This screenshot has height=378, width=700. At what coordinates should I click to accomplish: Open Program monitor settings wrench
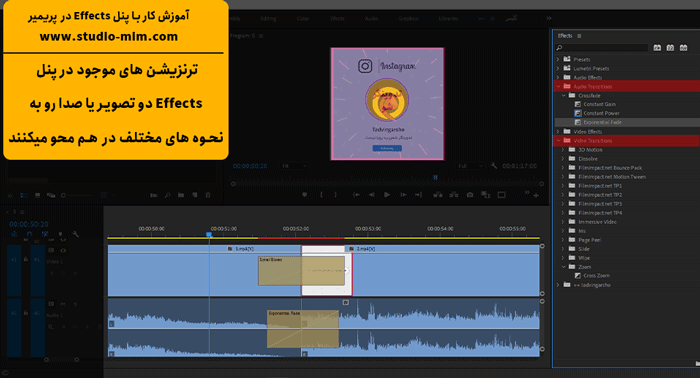point(494,166)
